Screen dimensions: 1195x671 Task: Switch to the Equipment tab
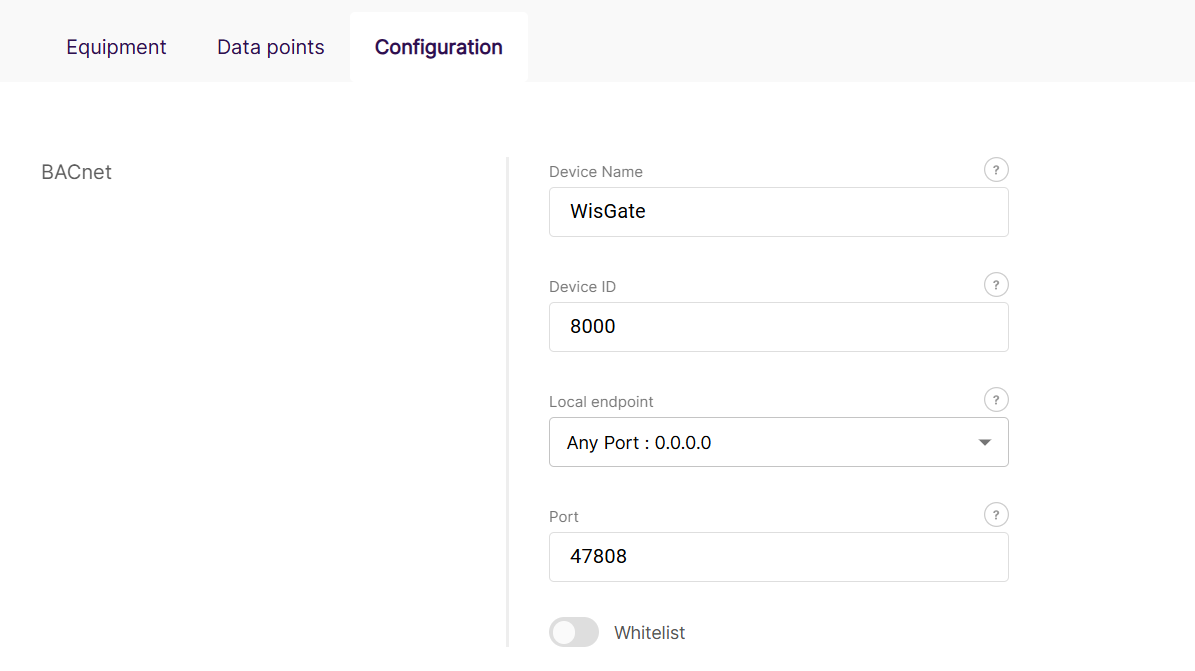pyautogui.click(x=116, y=46)
